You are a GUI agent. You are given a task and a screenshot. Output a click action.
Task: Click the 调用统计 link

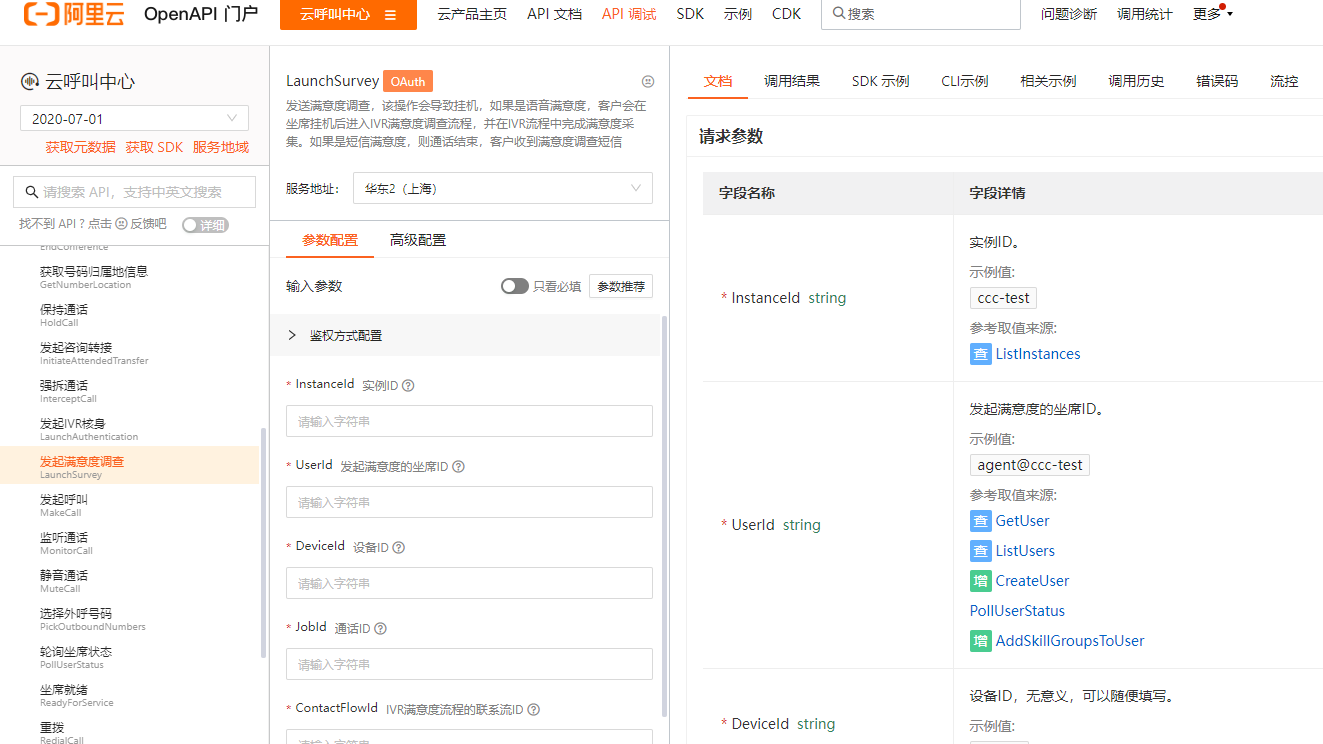tap(1145, 14)
